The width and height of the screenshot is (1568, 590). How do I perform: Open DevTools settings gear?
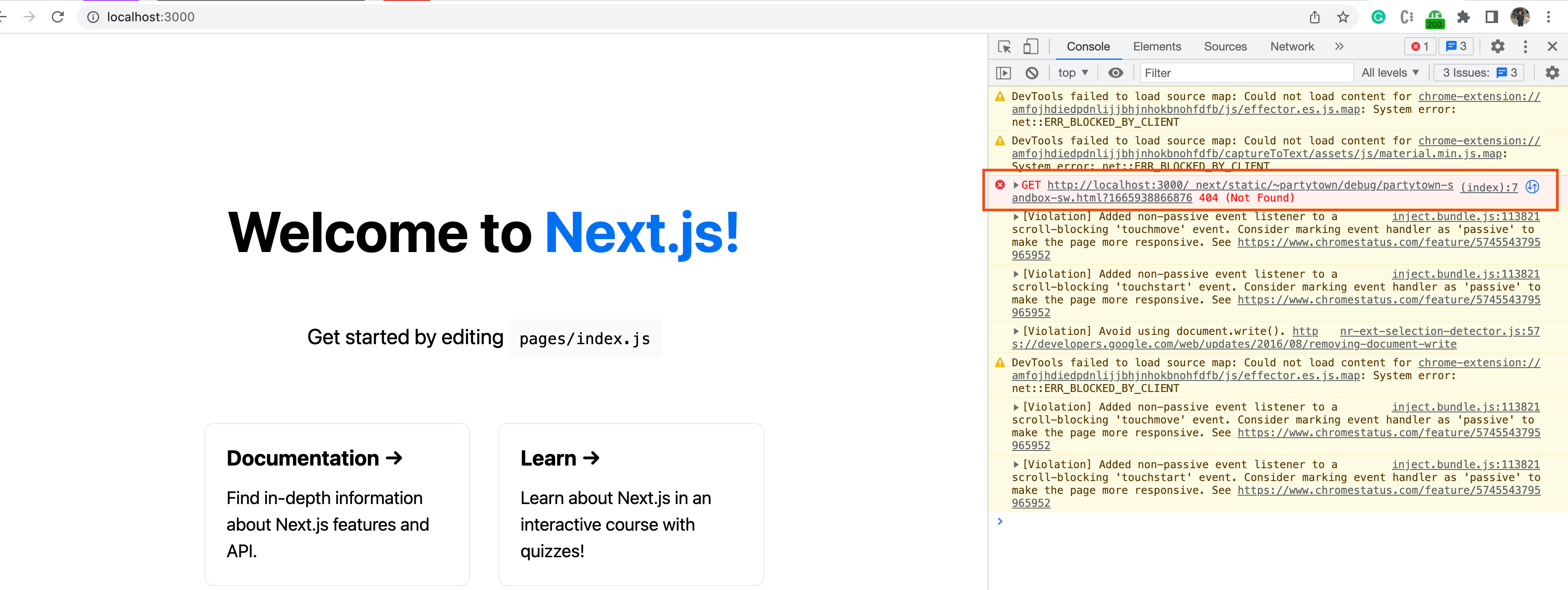[1497, 46]
